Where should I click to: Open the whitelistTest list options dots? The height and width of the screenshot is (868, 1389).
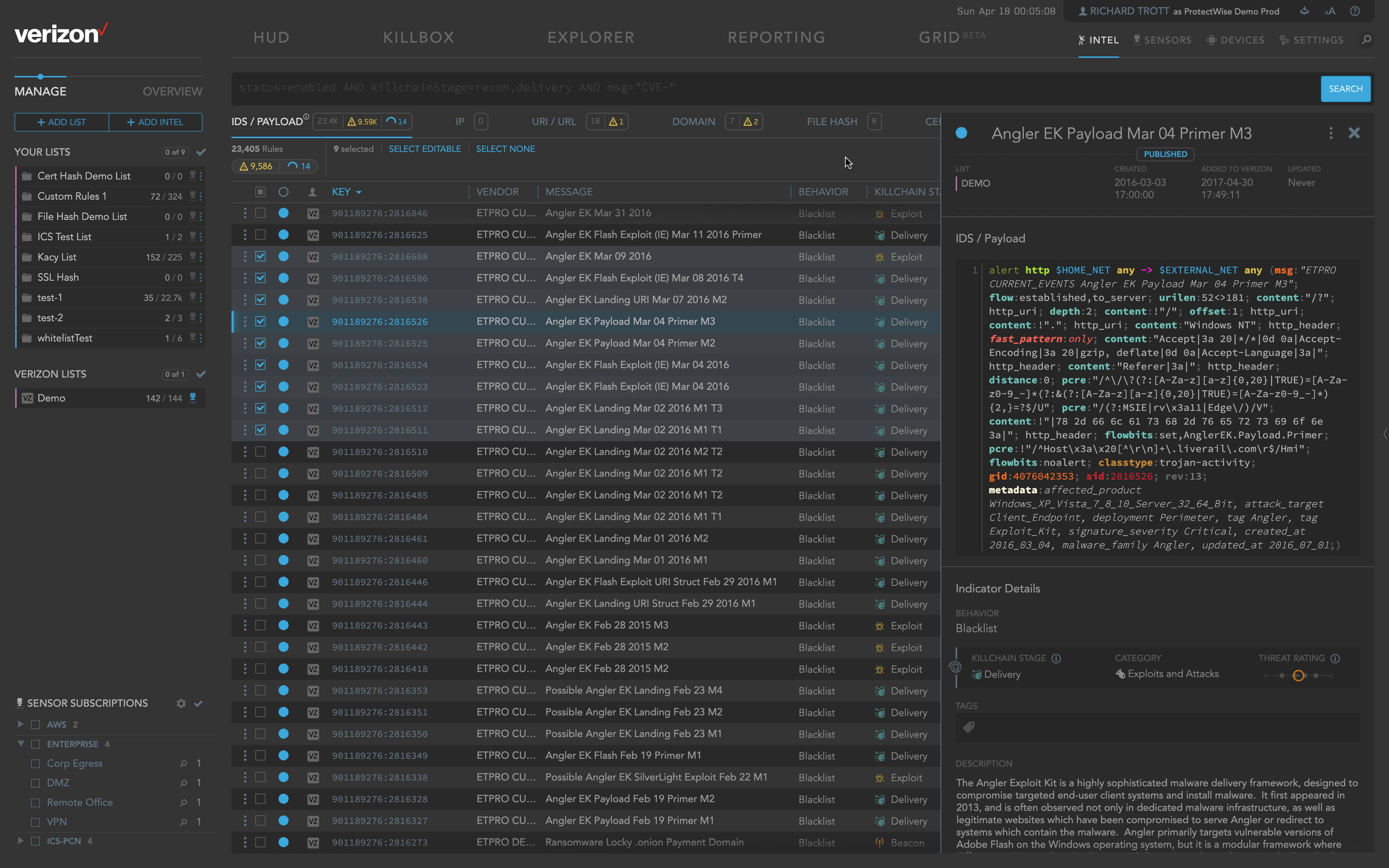click(x=200, y=338)
